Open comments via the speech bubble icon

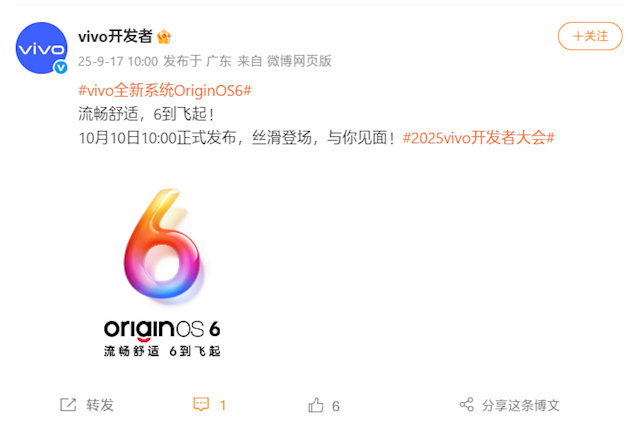pos(201,404)
